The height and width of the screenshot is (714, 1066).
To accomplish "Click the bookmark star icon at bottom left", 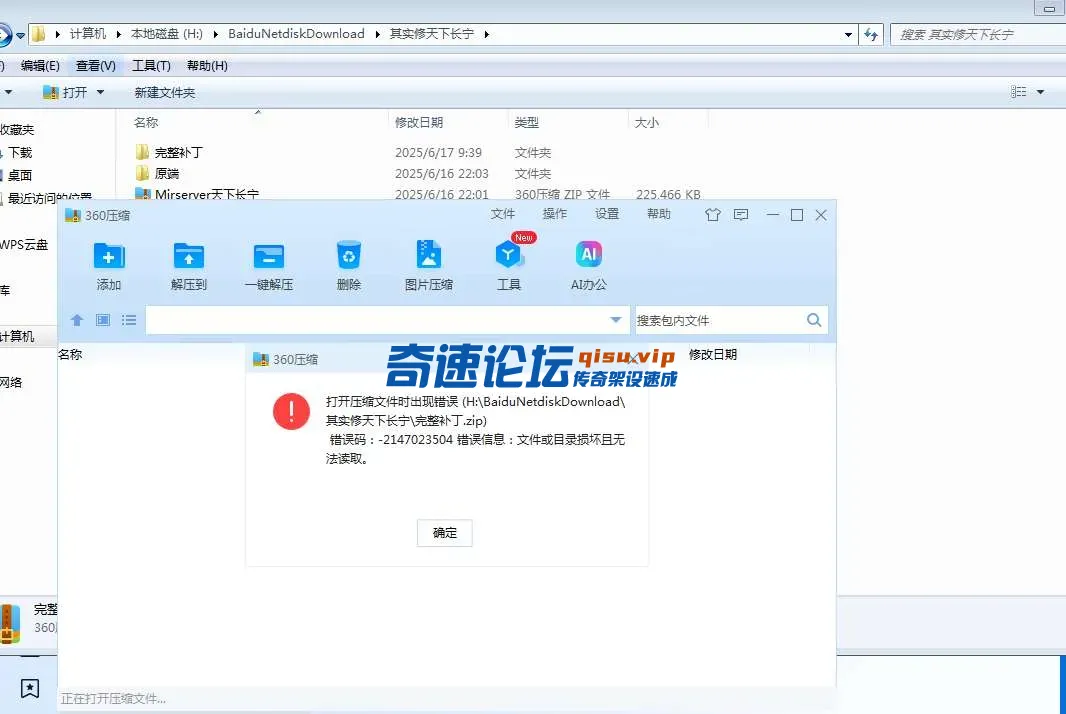I will [x=30, y=688].
